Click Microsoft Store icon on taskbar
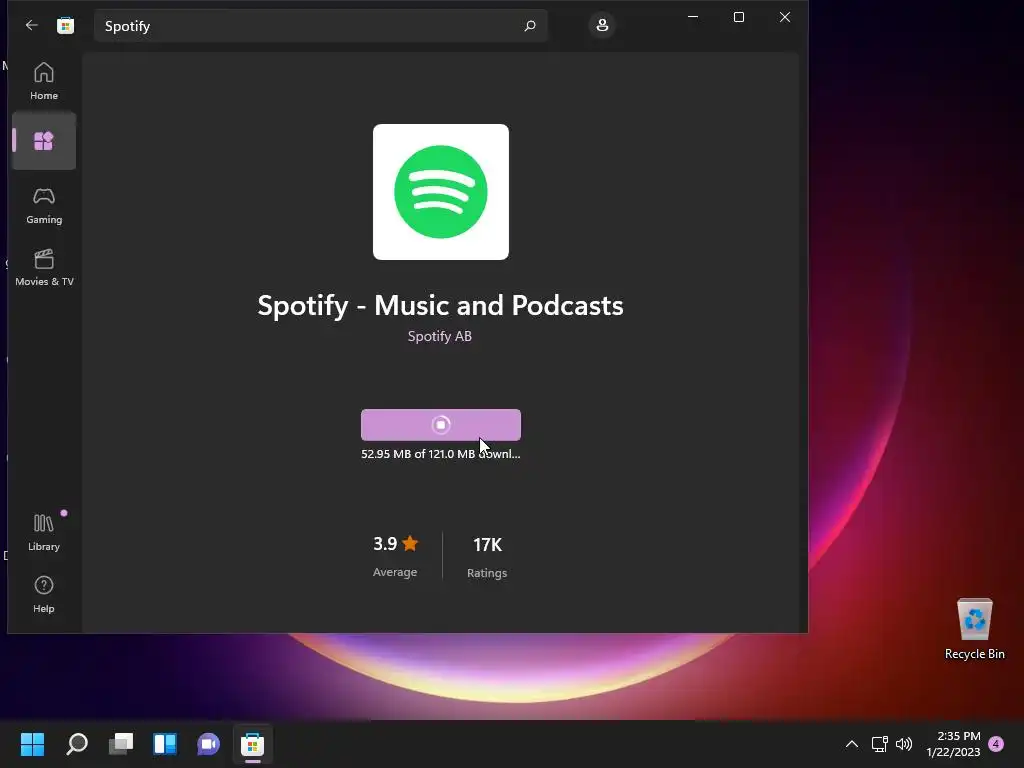The height and width of the screenshot is (768, 1024). 252,744
